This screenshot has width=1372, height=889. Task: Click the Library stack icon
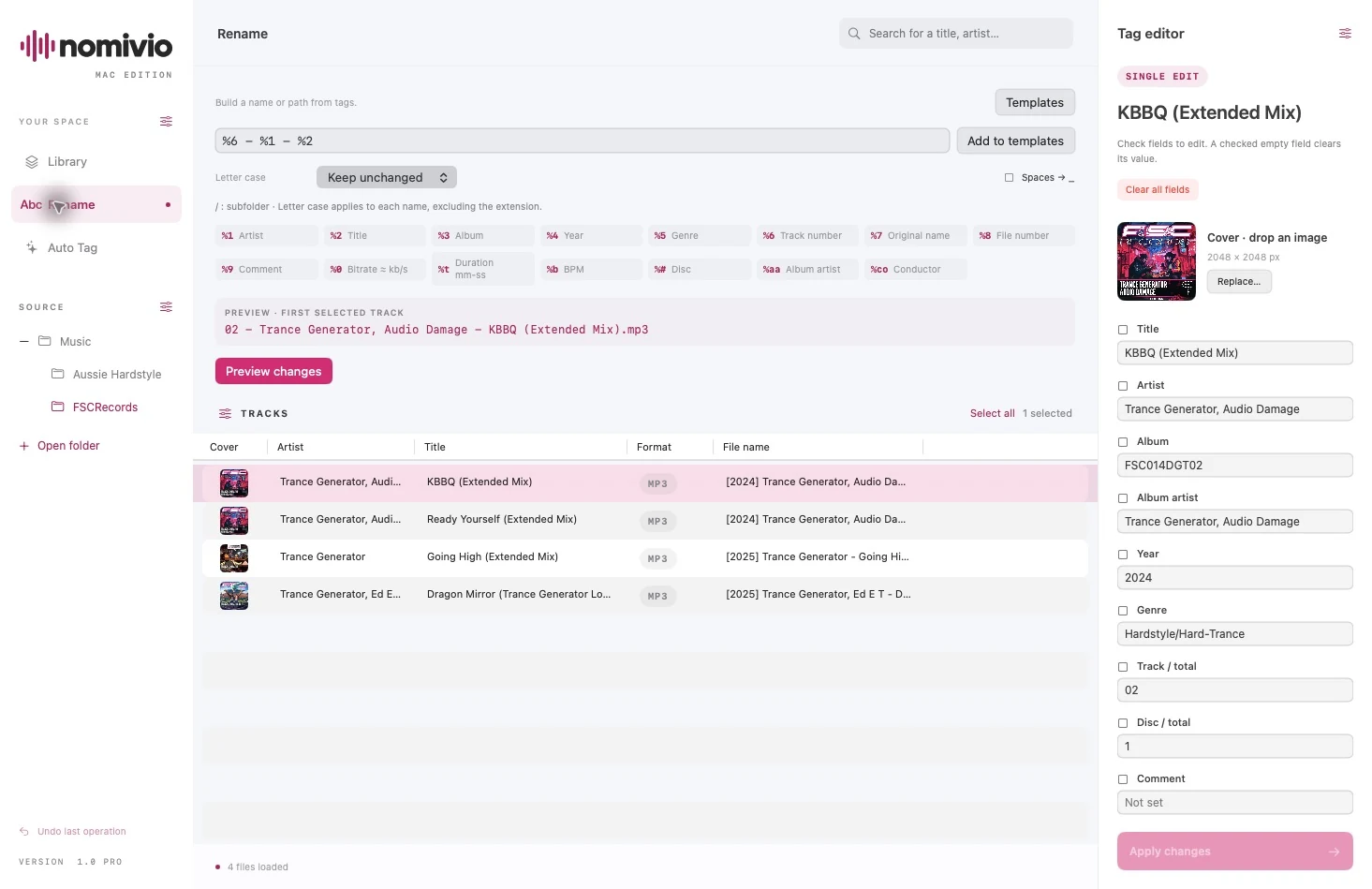[32, 162]
